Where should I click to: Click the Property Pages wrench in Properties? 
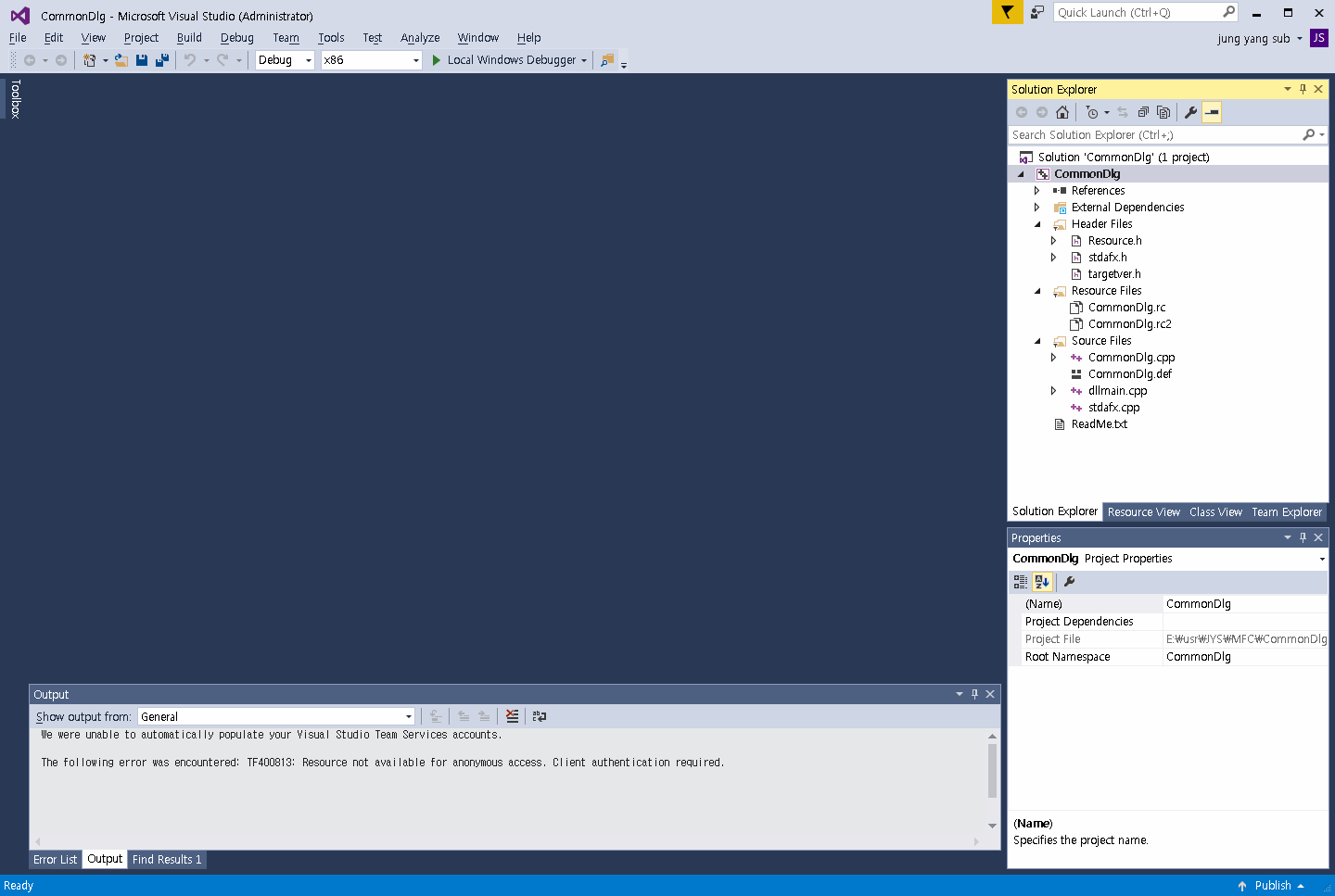click(1069, 582)
